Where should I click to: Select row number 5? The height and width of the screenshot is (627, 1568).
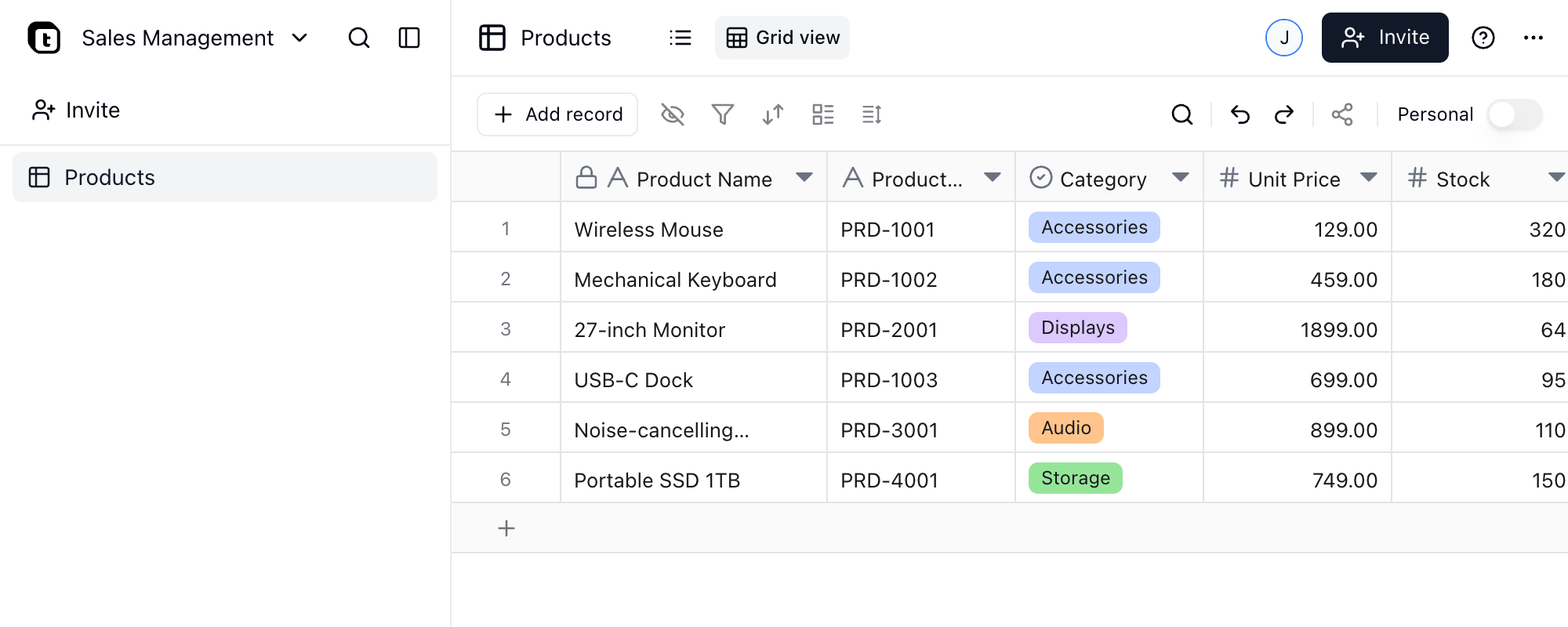tap(506, 429)
